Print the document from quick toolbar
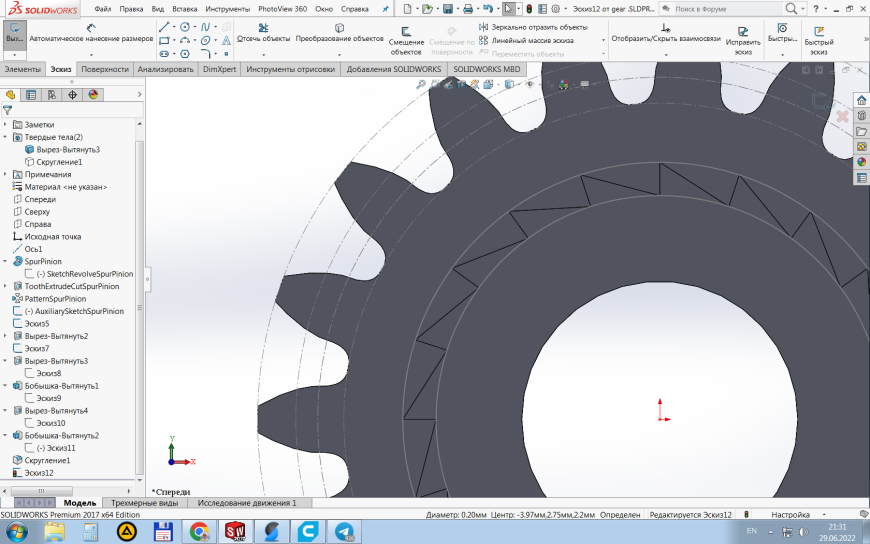 point(468,9)
